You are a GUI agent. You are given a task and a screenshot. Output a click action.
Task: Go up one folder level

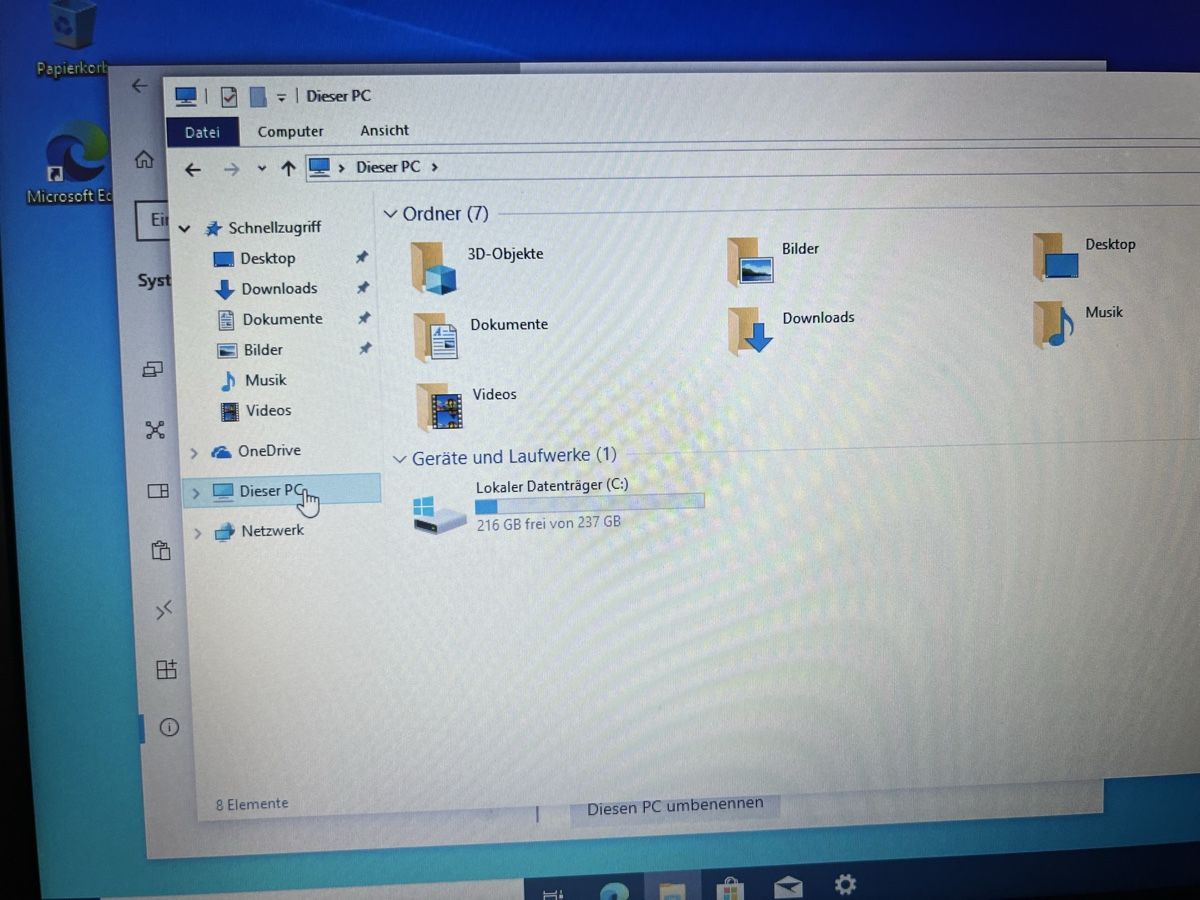(x=288, y=169)
